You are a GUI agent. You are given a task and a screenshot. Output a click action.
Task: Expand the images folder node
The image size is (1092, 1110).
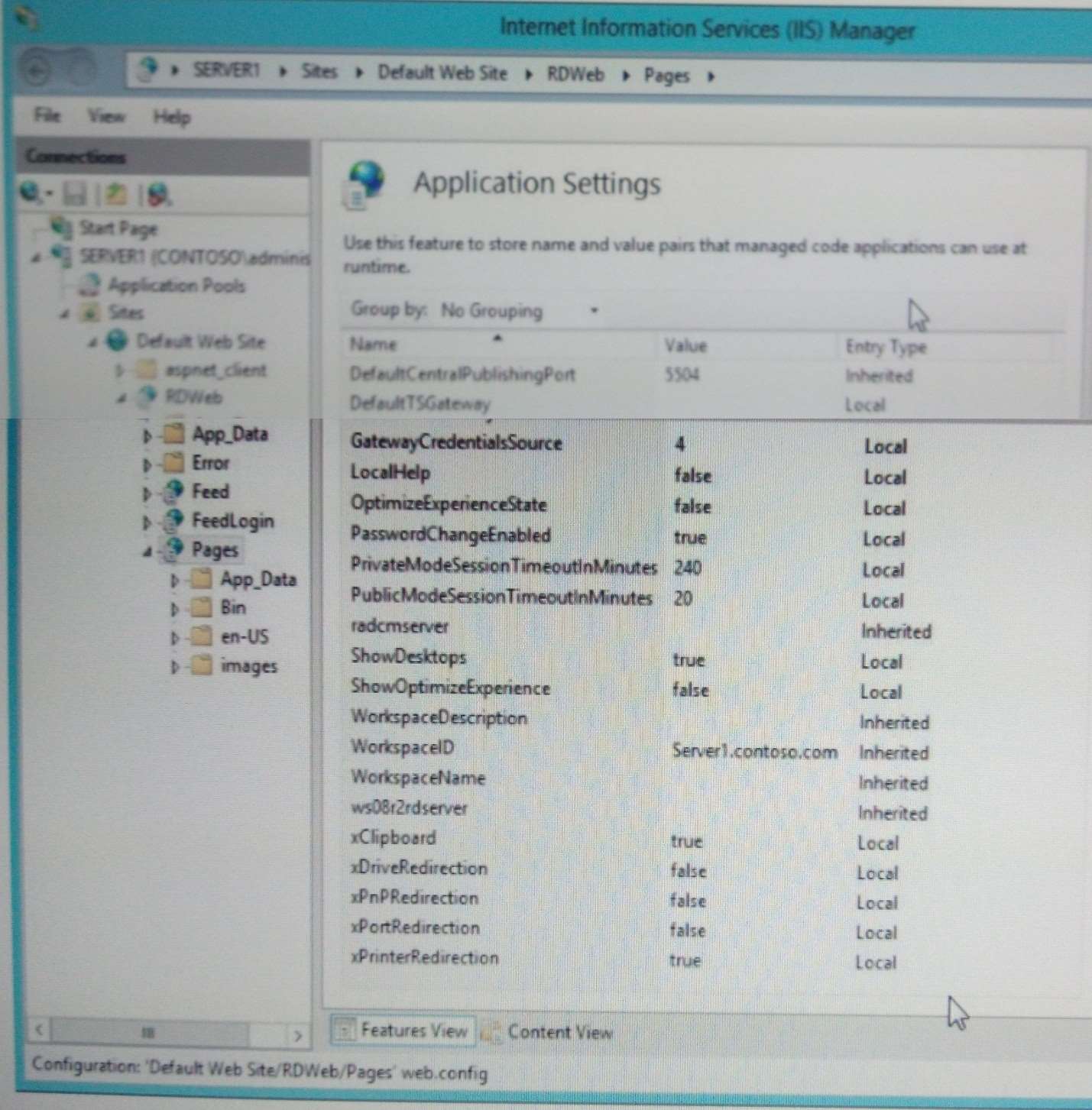pyautogui.click(x=176, y=667)
